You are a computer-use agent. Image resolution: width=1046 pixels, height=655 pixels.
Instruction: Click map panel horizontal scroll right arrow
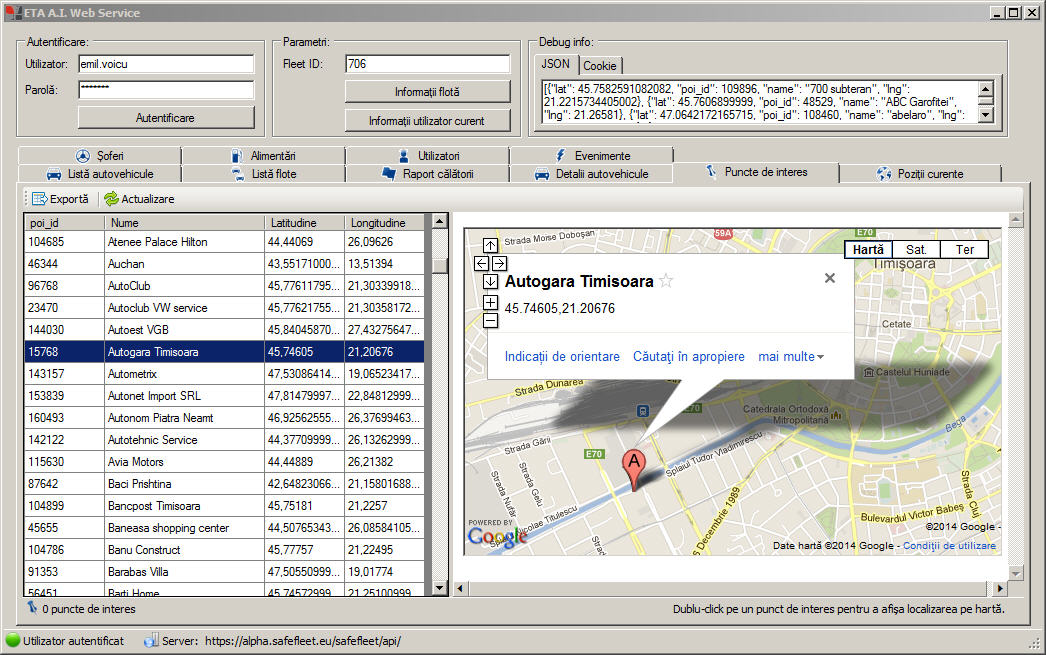tap(999, 588)
